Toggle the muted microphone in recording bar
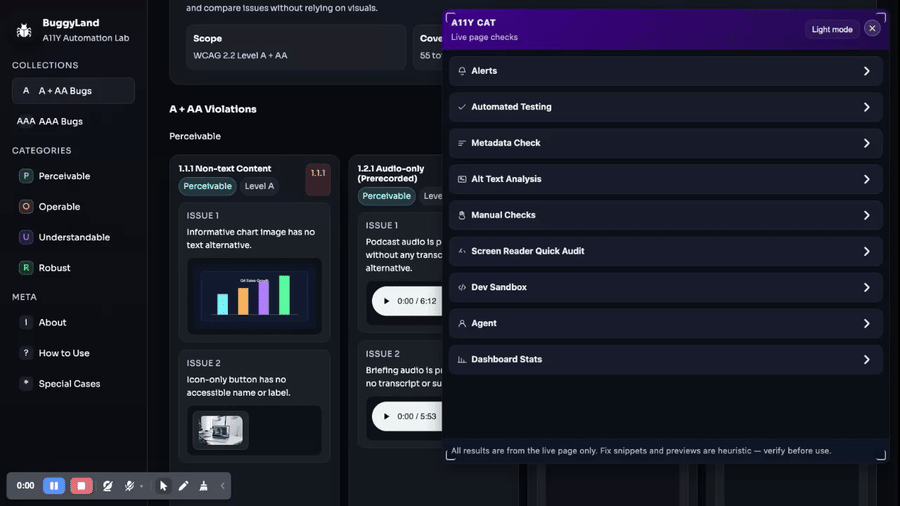 pyautogui.click(x=130, y=486)
